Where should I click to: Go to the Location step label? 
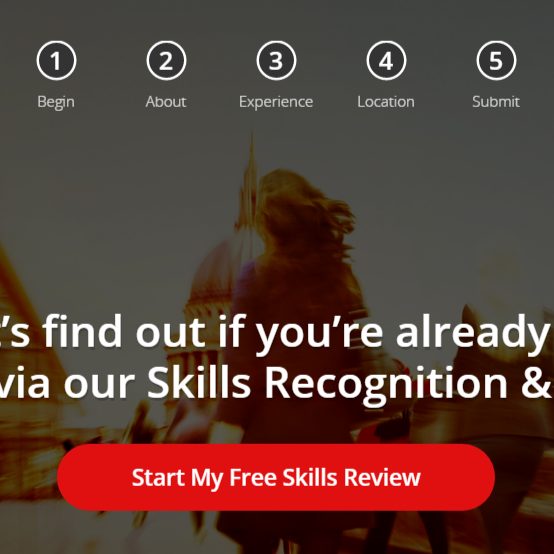point(386,102)
